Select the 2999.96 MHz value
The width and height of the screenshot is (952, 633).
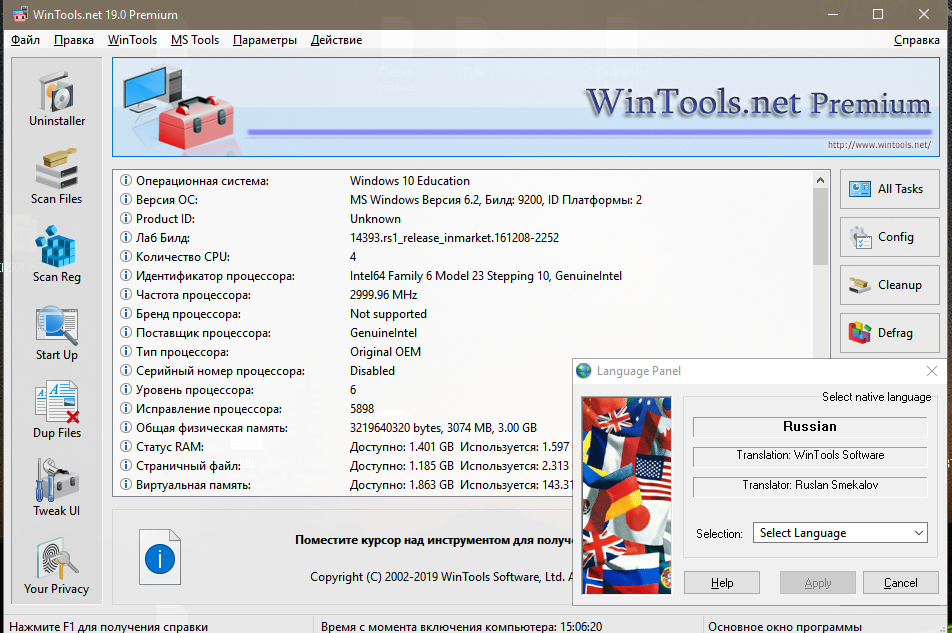pyautogui.click(x=384, y=295)
